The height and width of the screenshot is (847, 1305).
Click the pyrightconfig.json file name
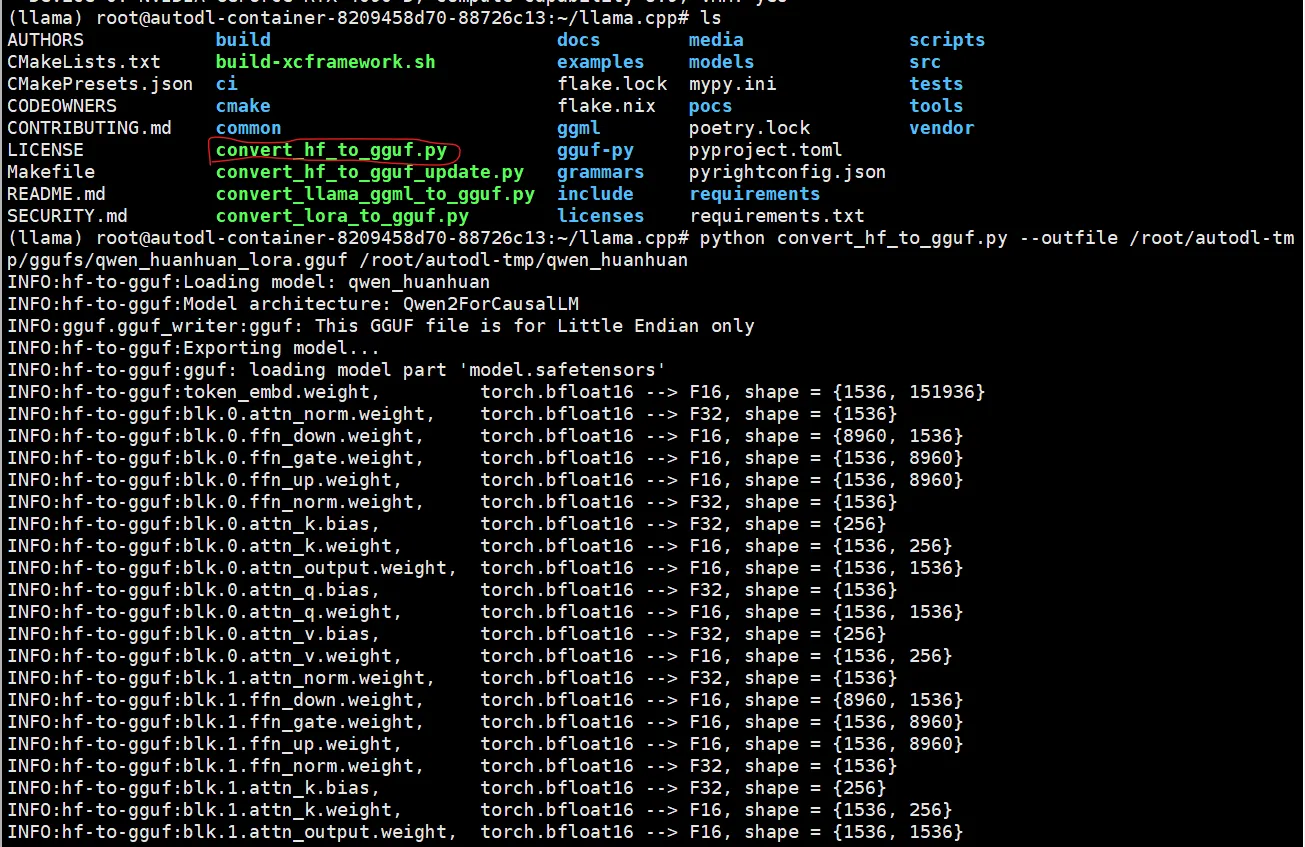pos(788,172)
